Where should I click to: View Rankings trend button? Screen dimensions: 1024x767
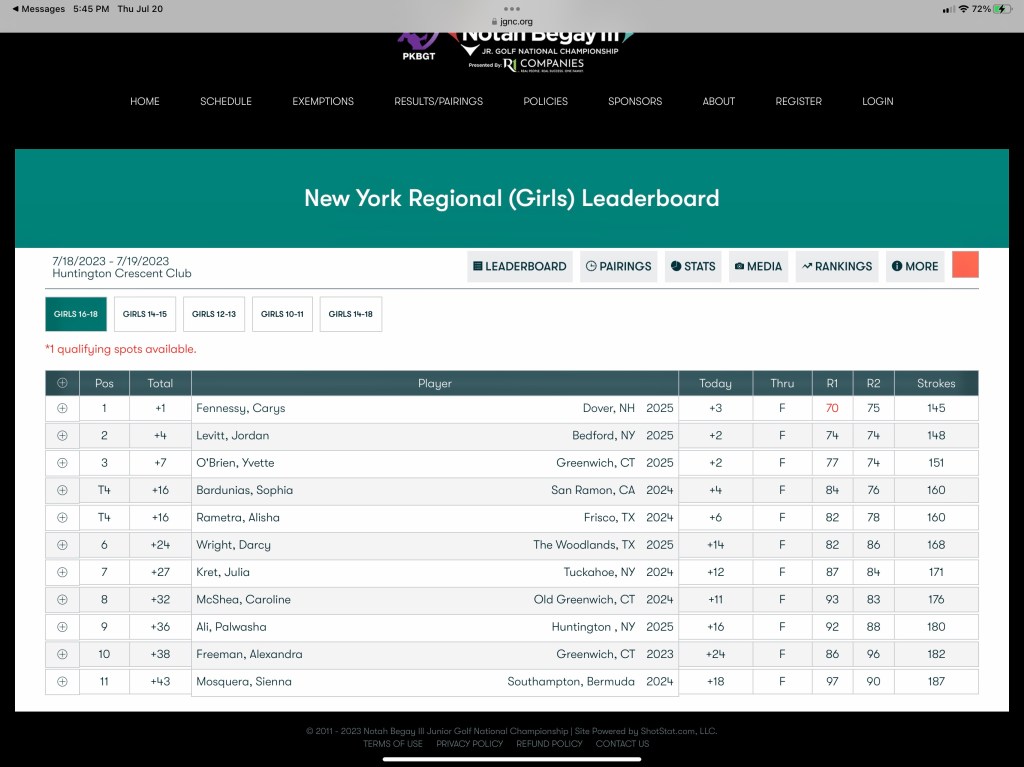point(836,267)
